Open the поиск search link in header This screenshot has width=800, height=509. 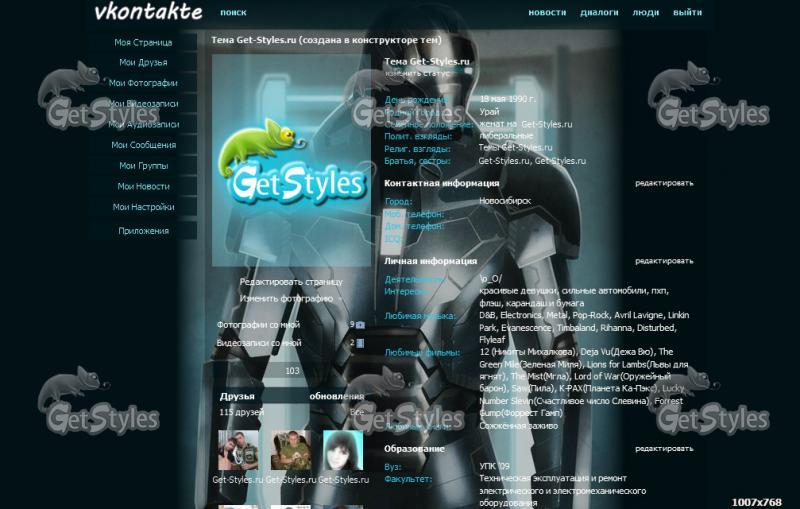[233, 12]
